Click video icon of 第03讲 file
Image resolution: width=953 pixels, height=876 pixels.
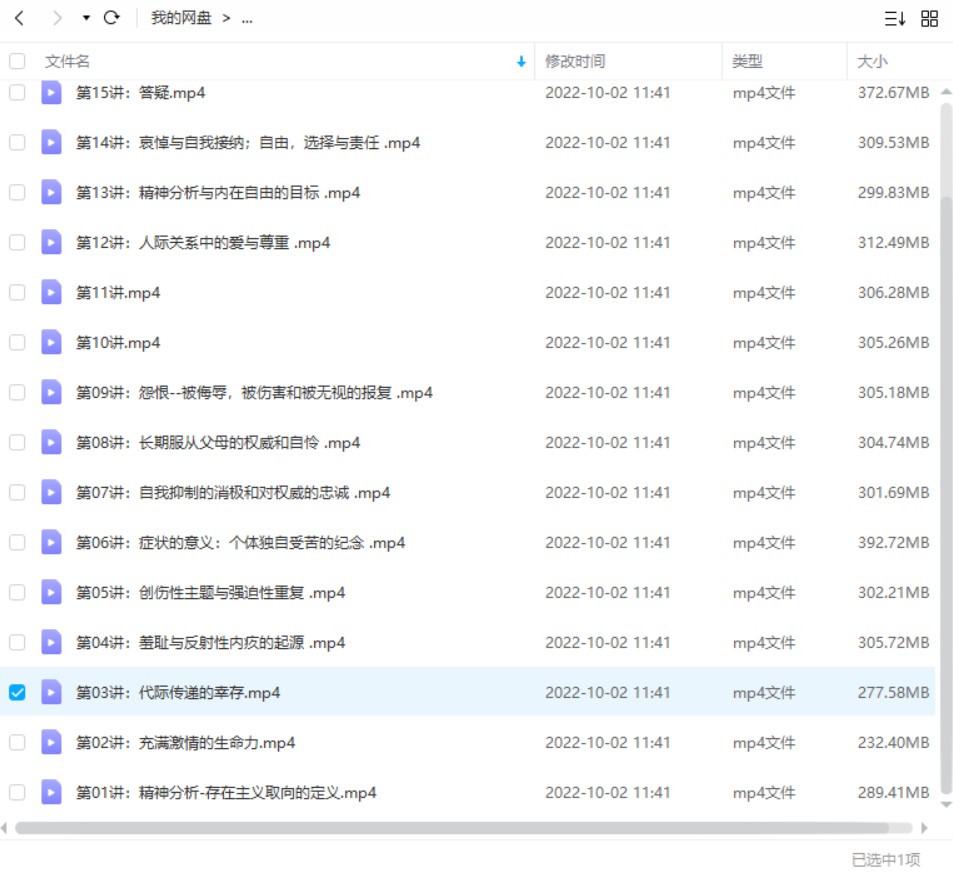click(x=51, y=692)
